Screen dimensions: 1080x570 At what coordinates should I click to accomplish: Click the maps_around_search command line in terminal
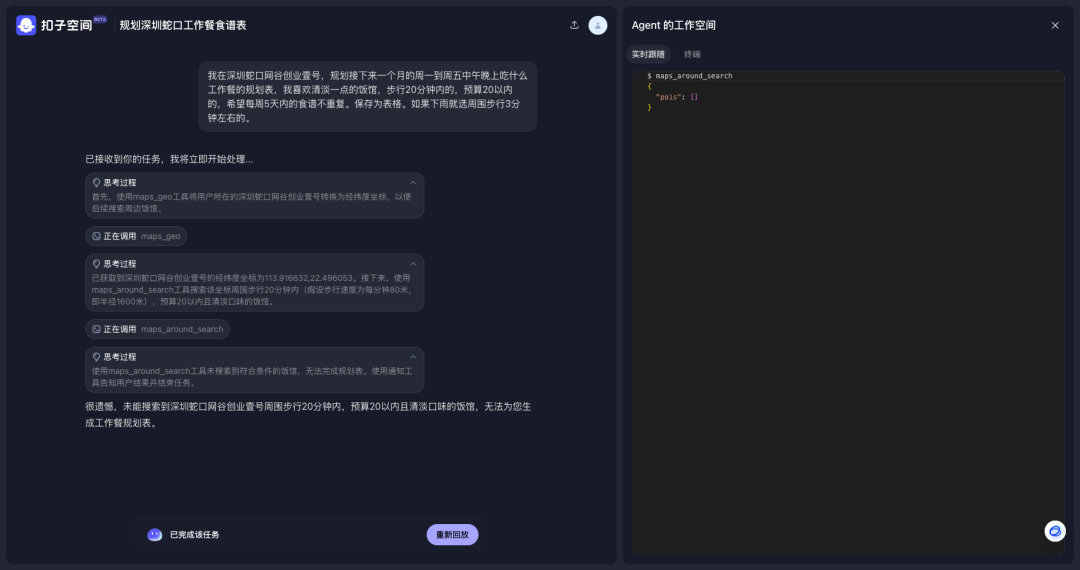694,76
